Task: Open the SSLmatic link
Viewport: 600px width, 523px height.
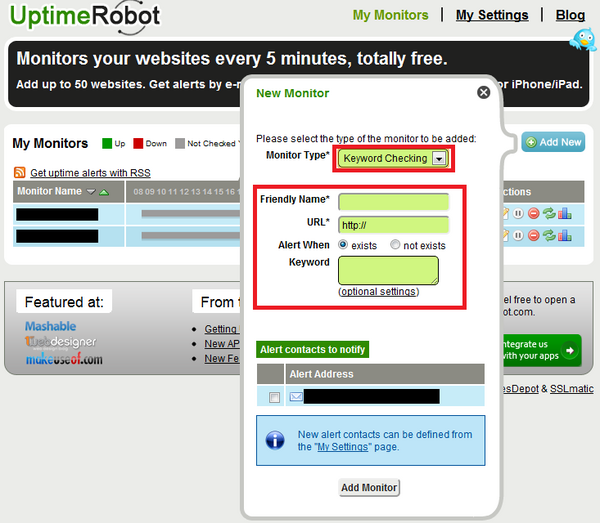Action: pyautogui.click(x=572, y=389)
